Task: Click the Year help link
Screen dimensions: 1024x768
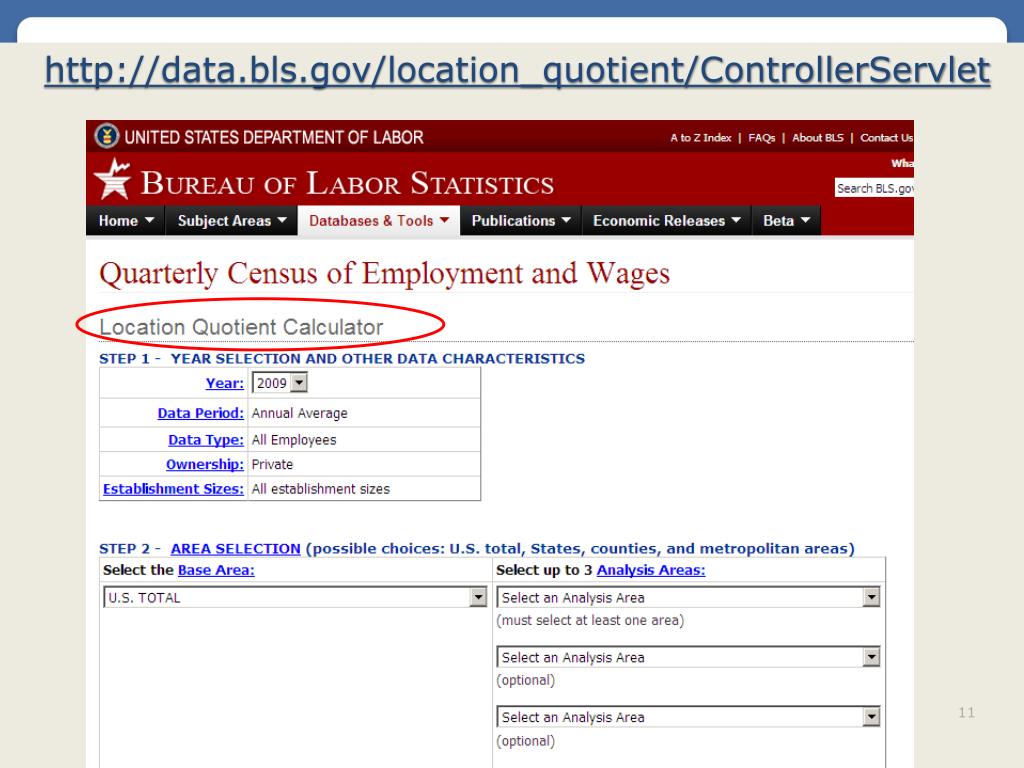Action: [x=225, y=383]
